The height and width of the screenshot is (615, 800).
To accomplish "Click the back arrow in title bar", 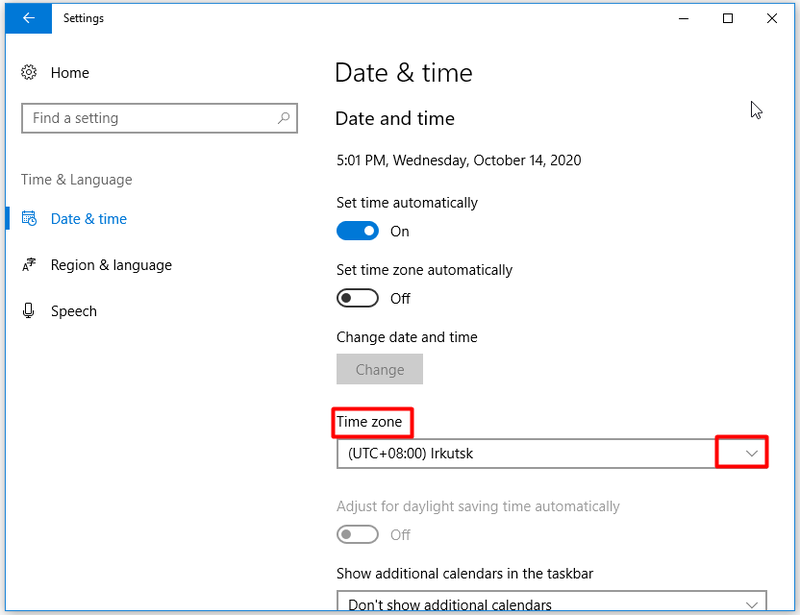I will [x=29, y=18].
